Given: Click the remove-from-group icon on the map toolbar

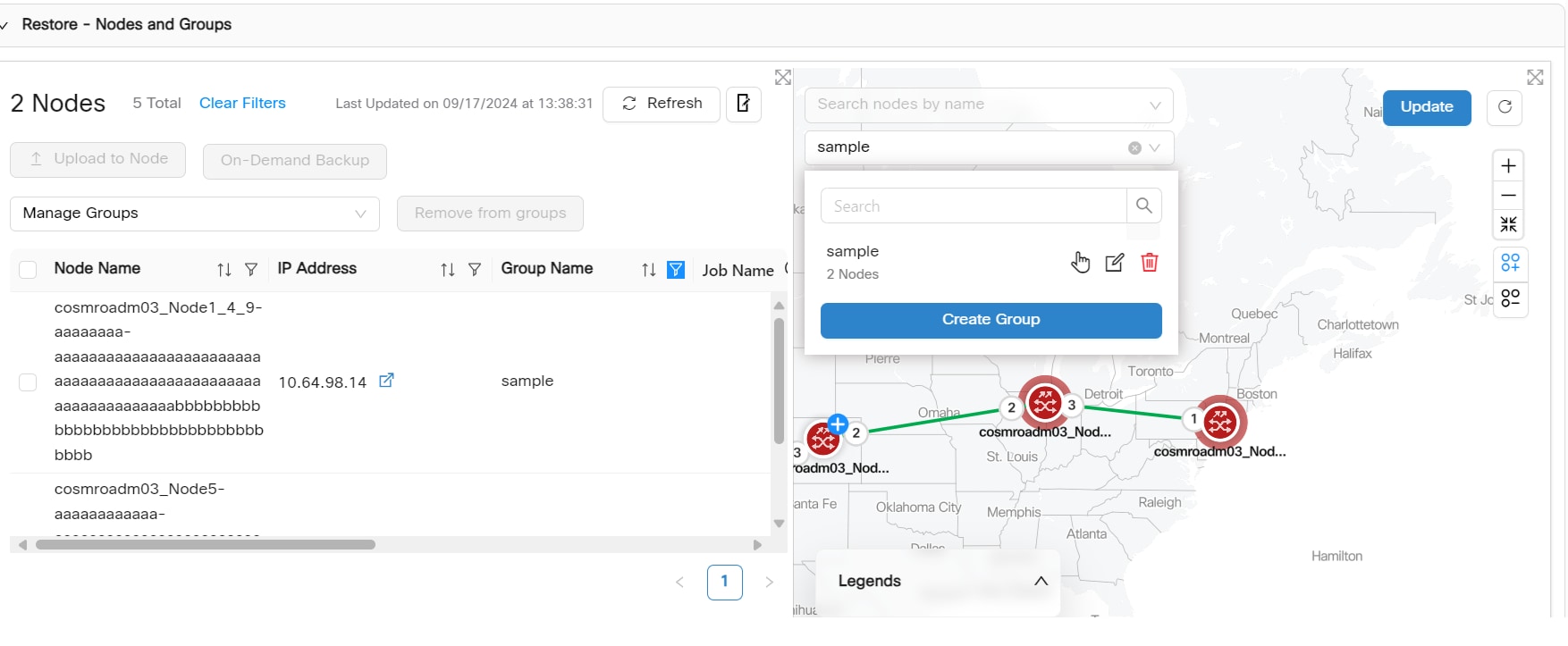Looking at the screenshot, I should pos(1511,298).
